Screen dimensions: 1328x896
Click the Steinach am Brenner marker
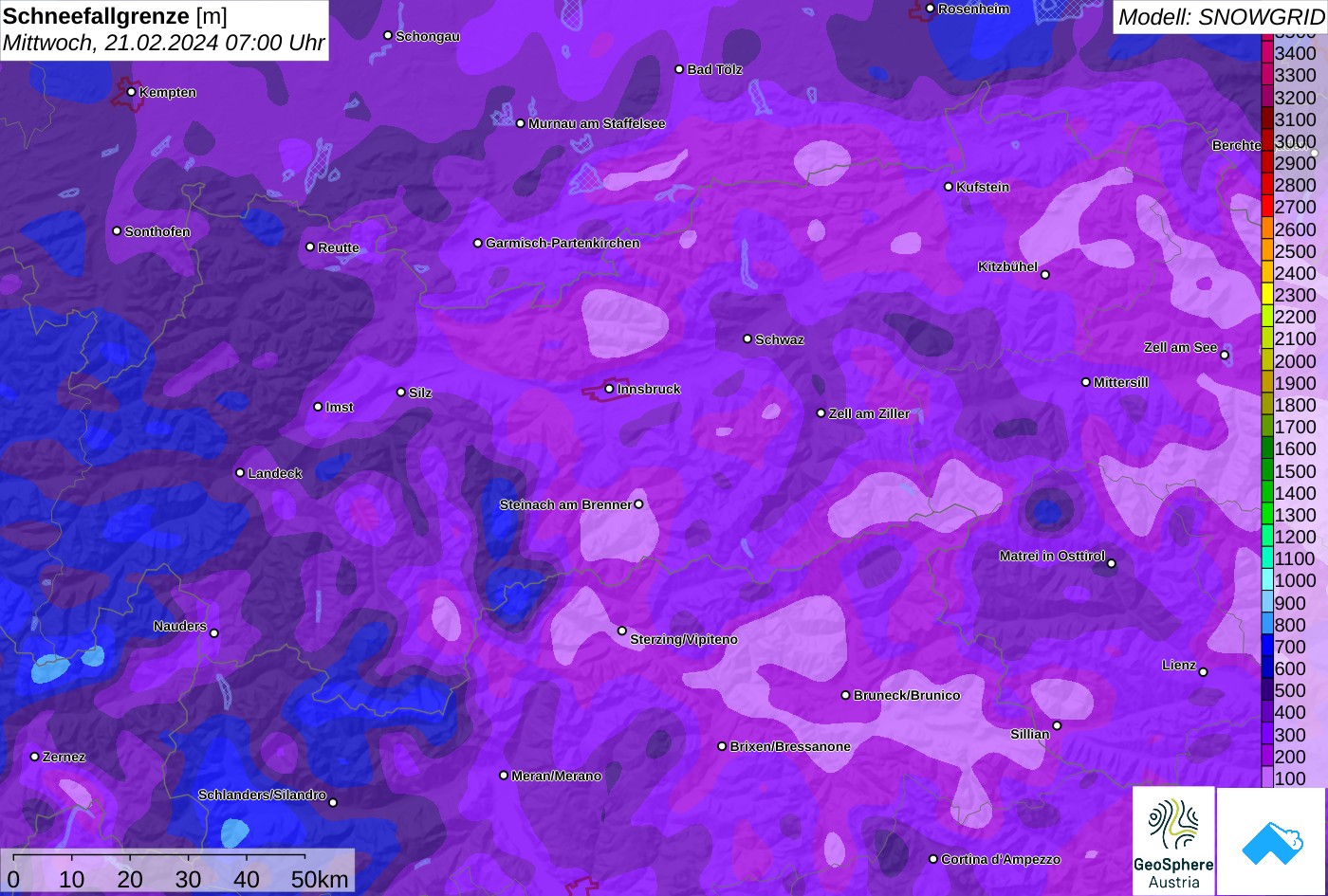(638, 504)
